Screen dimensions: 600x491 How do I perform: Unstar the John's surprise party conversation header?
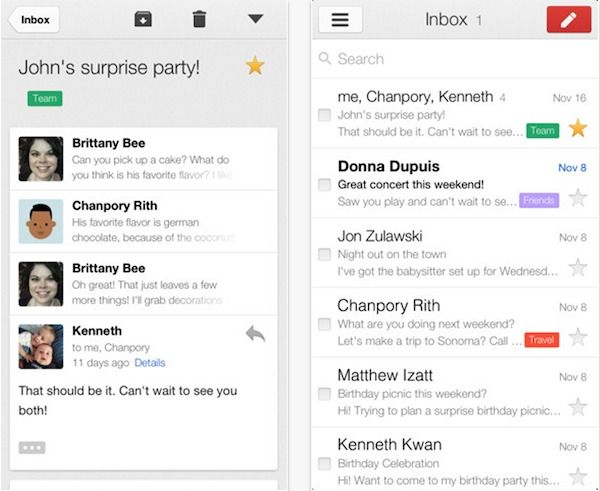pyautogui.click(x=255, y=66)
